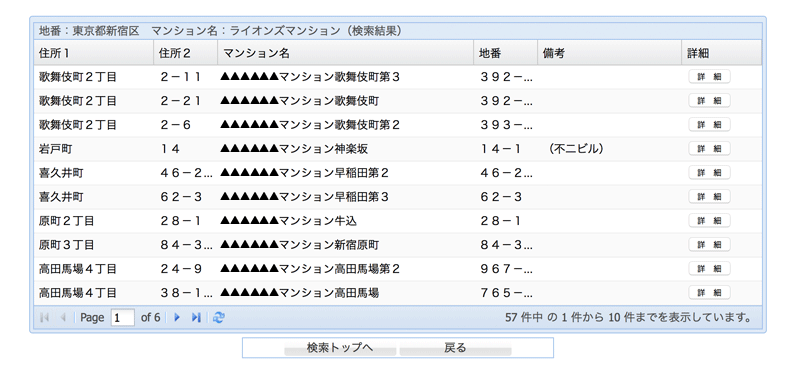
Task: Select the ▲▲▲▲▲▲マンション神楽坂 name cell
Action: click(346, 149)
